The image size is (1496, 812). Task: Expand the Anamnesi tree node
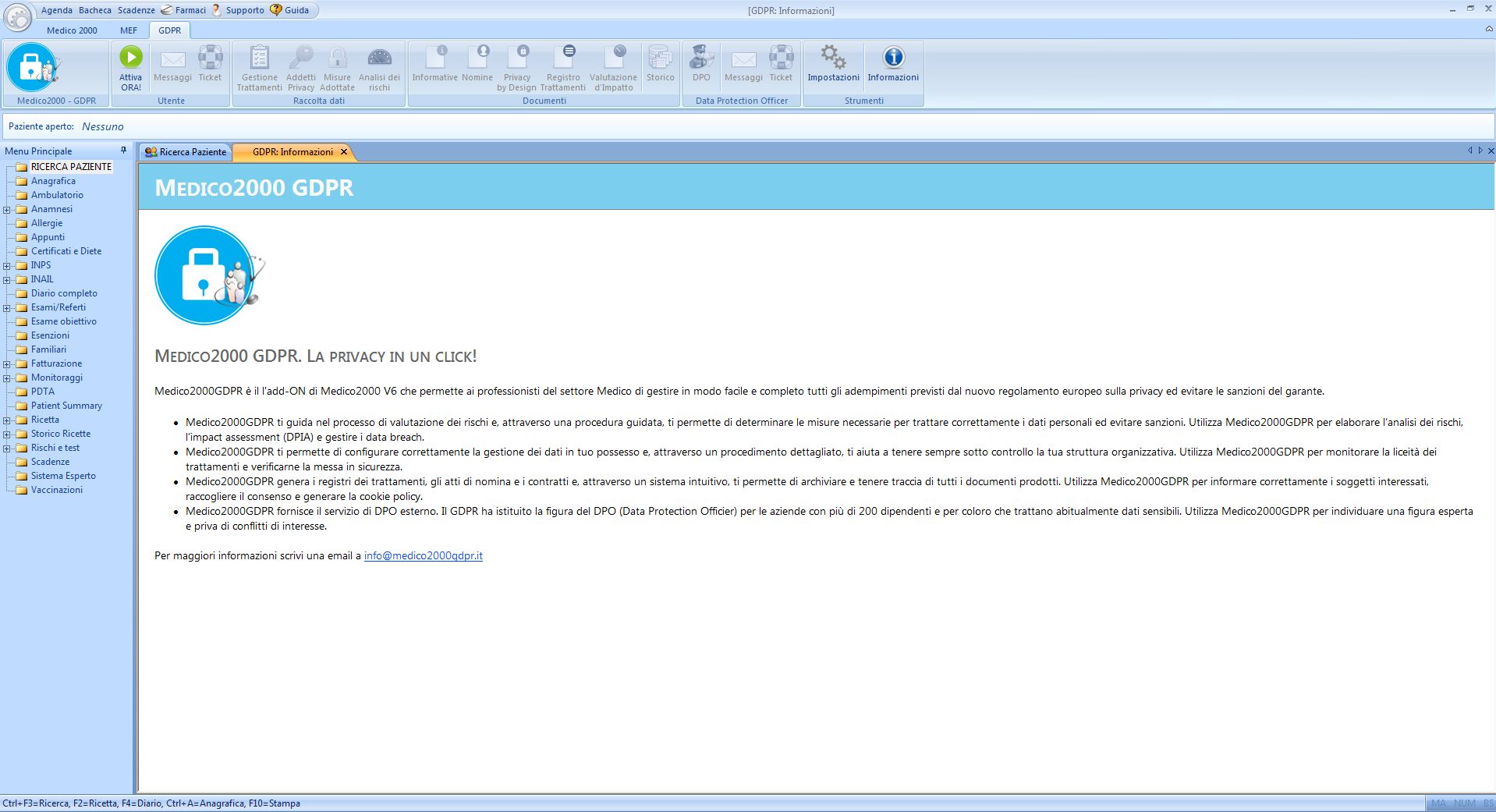pos(7,210)
